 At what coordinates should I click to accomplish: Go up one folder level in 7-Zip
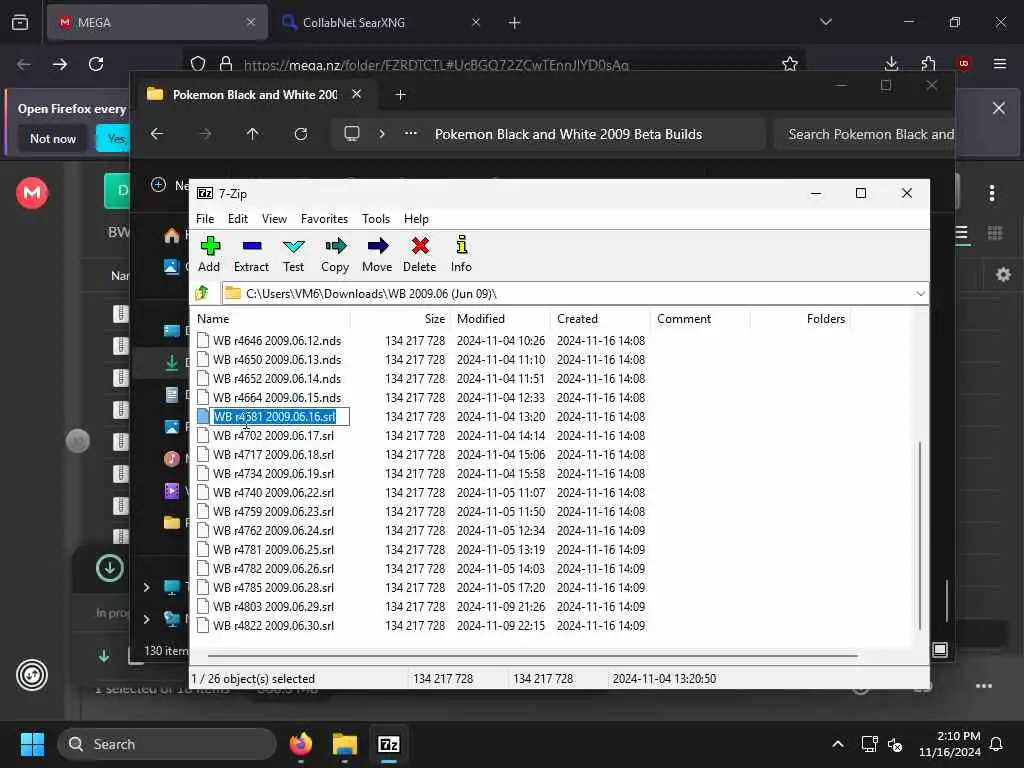[x=202, y=293]
